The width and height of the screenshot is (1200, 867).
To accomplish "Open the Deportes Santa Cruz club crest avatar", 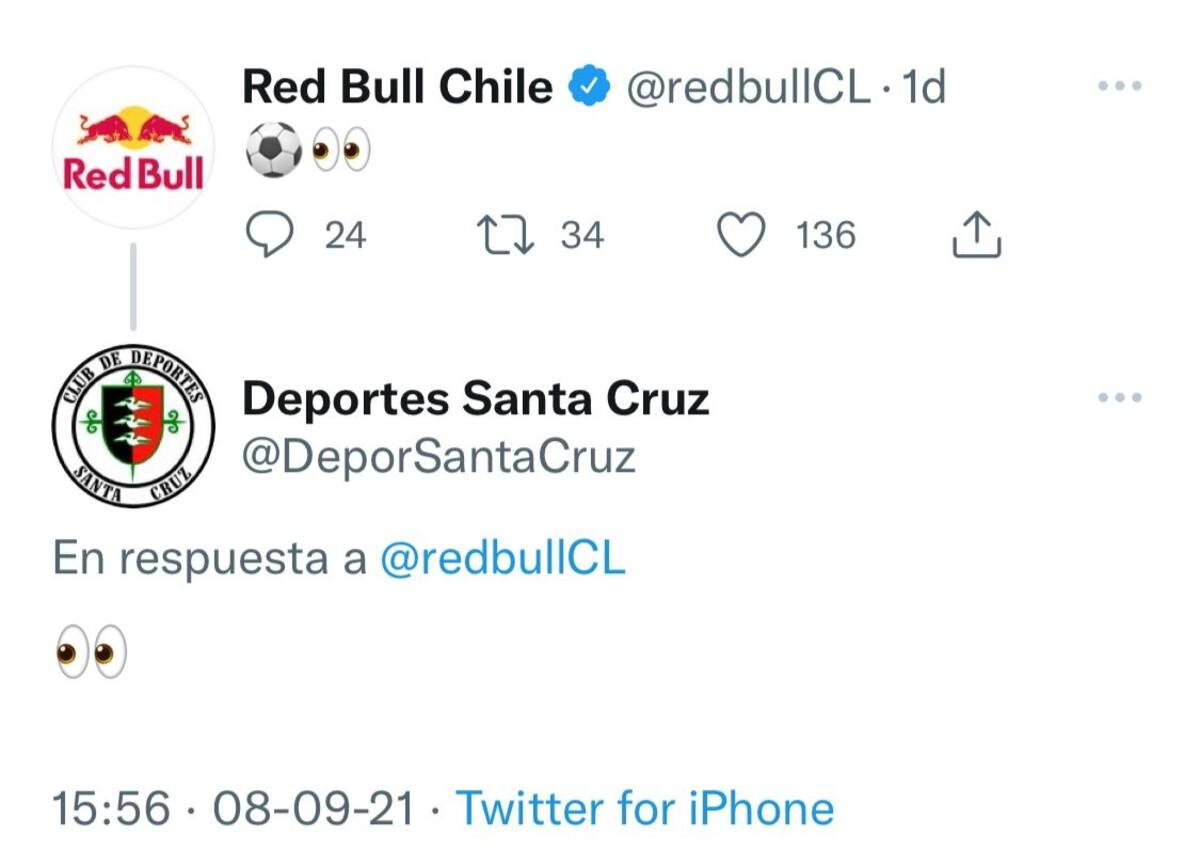I will click(133, 427).
